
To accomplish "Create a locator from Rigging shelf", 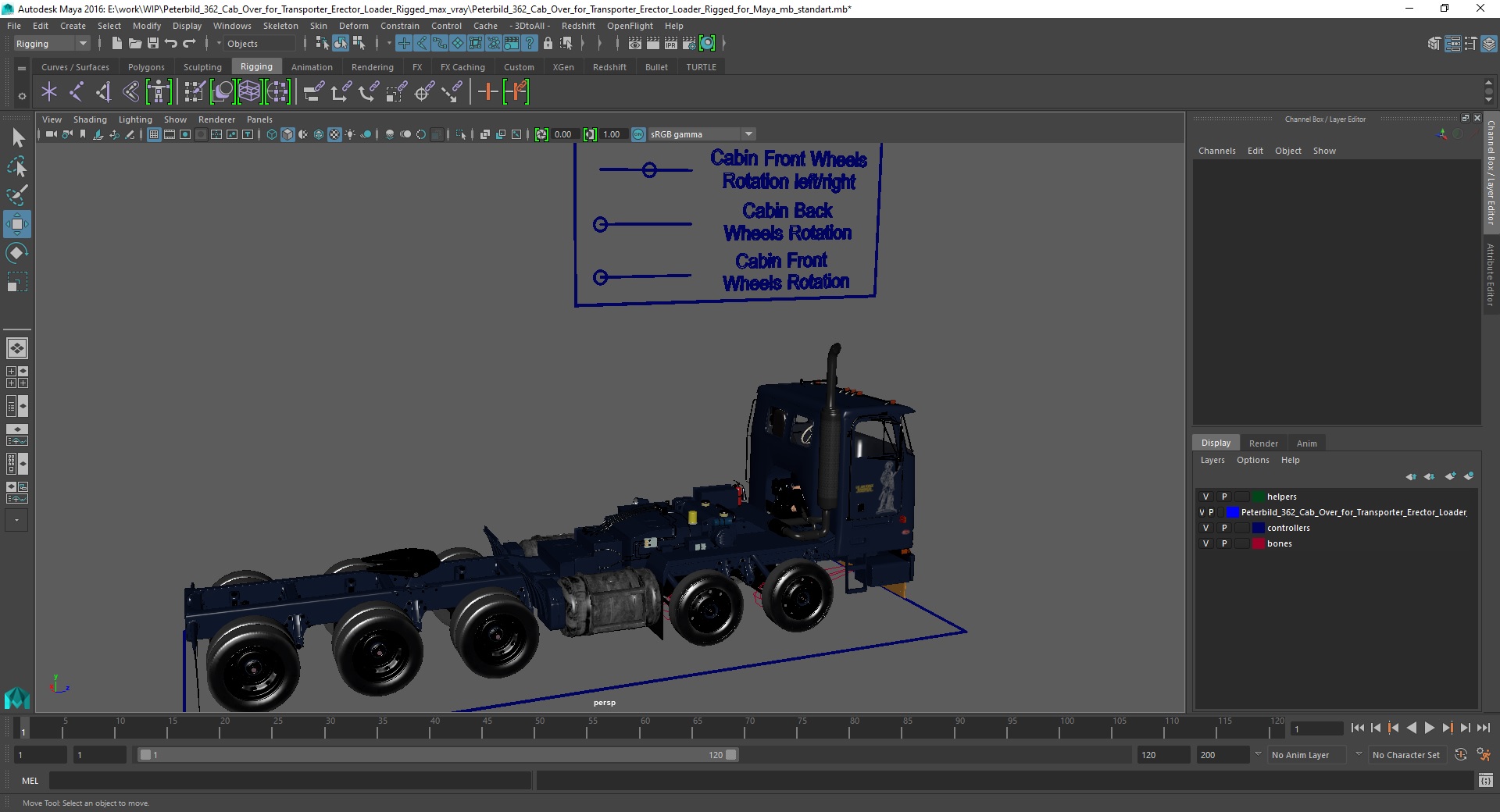I will (49, 92).
